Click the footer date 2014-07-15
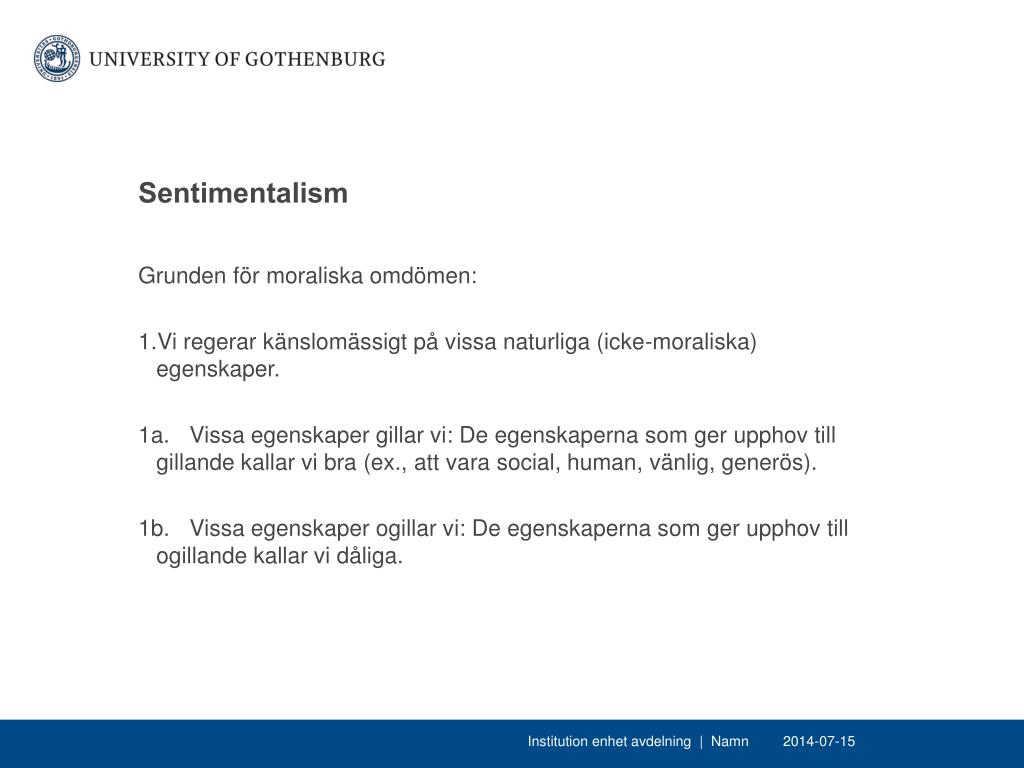Viewport: 1024px width, 768px height. tap(819, 742)
